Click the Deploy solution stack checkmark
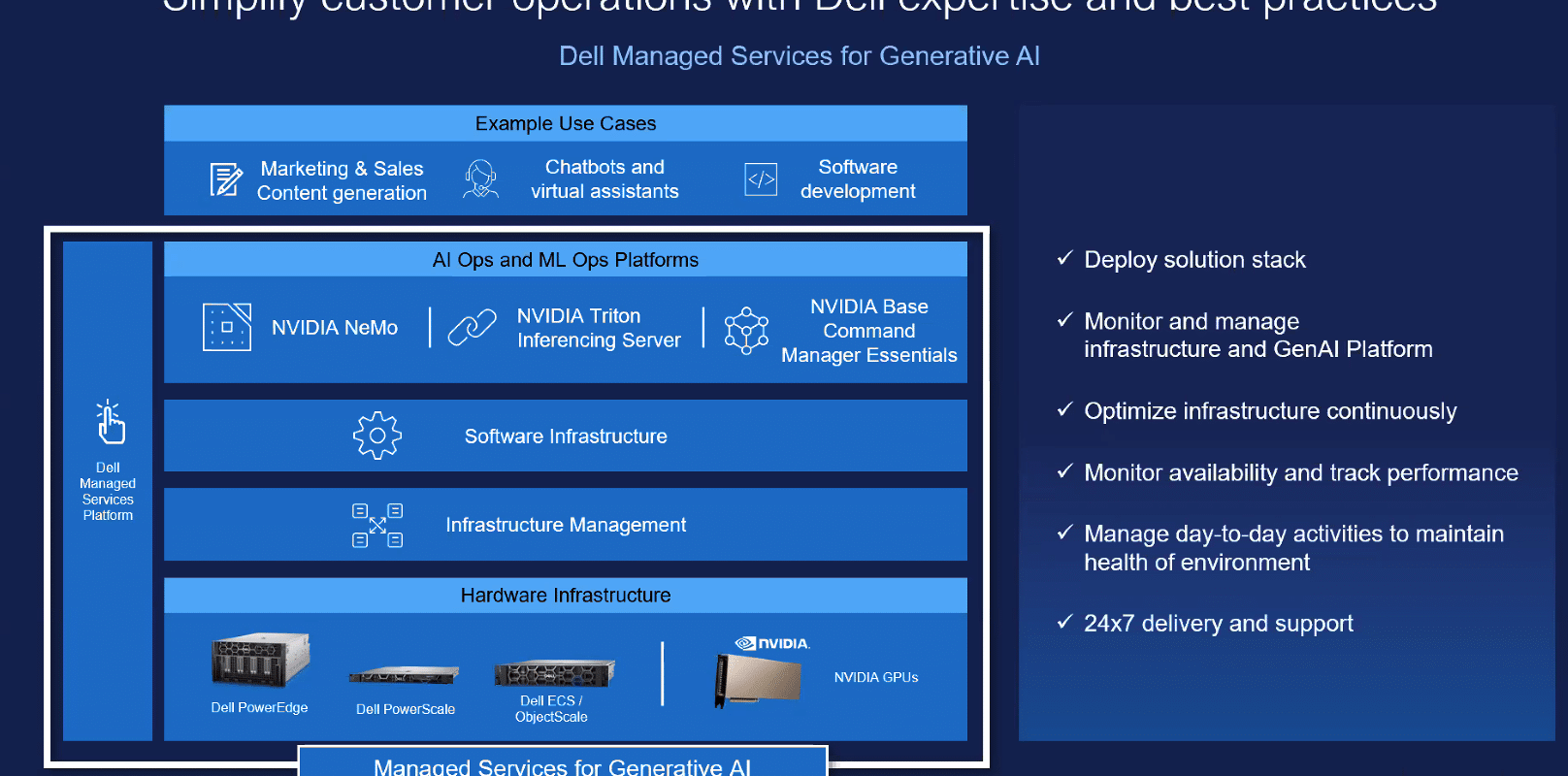Image resolution: width=1568 pixels, height=776 pixels. 1064,258
